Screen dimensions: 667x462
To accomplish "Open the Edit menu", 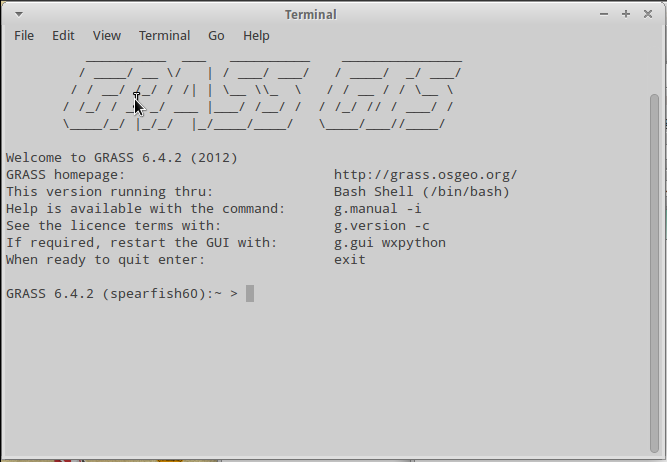I will click(63, 36).
